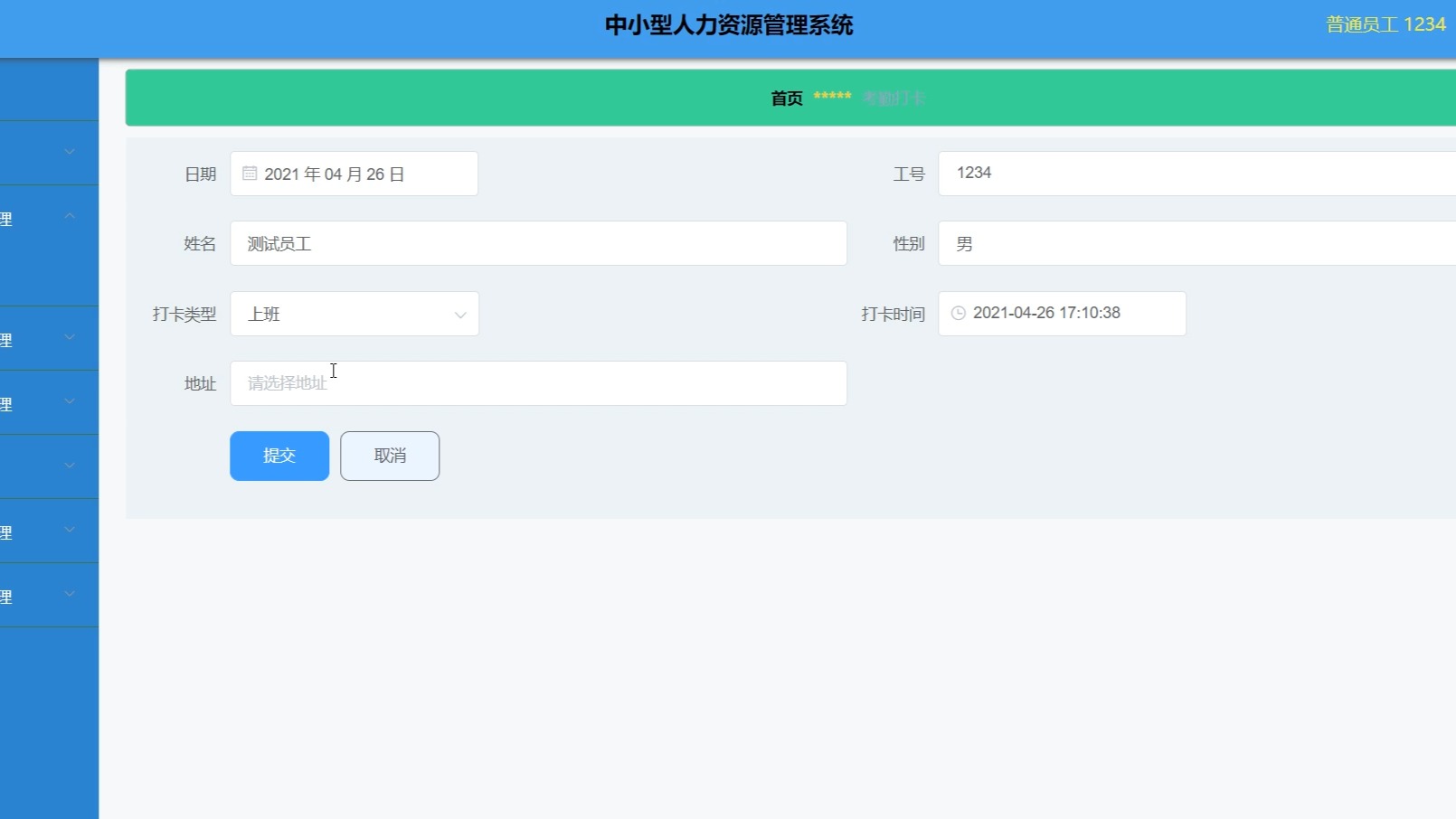Viewport: 1456px width, 819px height.
Task: Click the yellow ***** breadcrumb separator text
Action: [x=832, y=96]
